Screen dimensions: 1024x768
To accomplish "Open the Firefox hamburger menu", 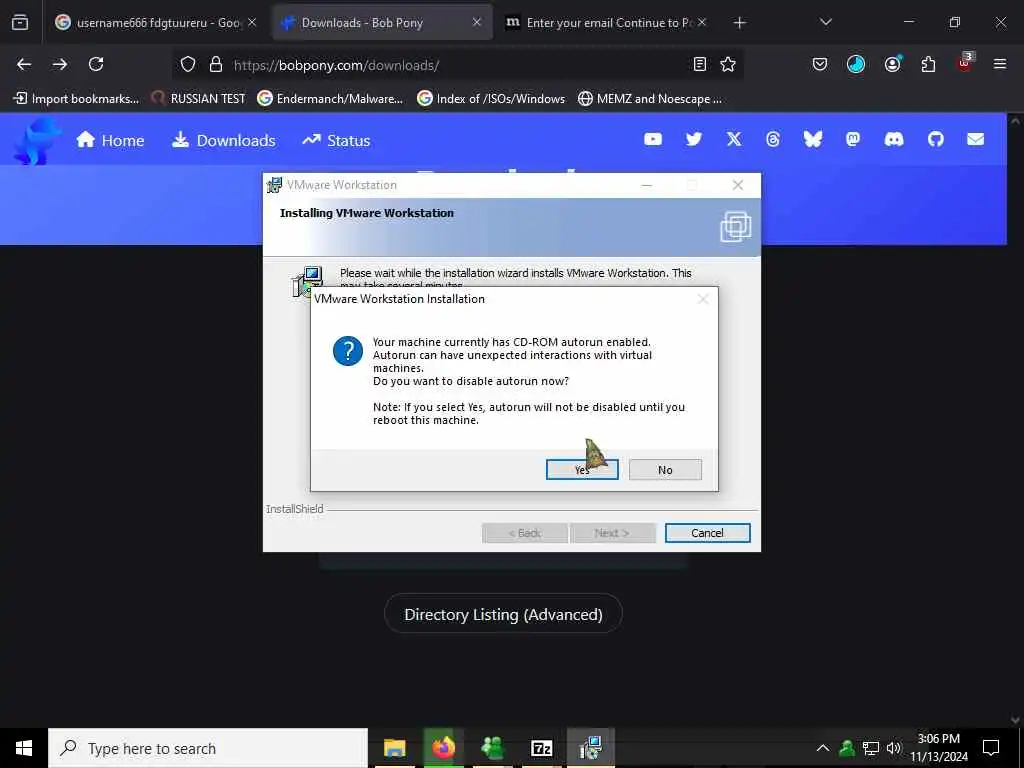I will point(1000,64).
